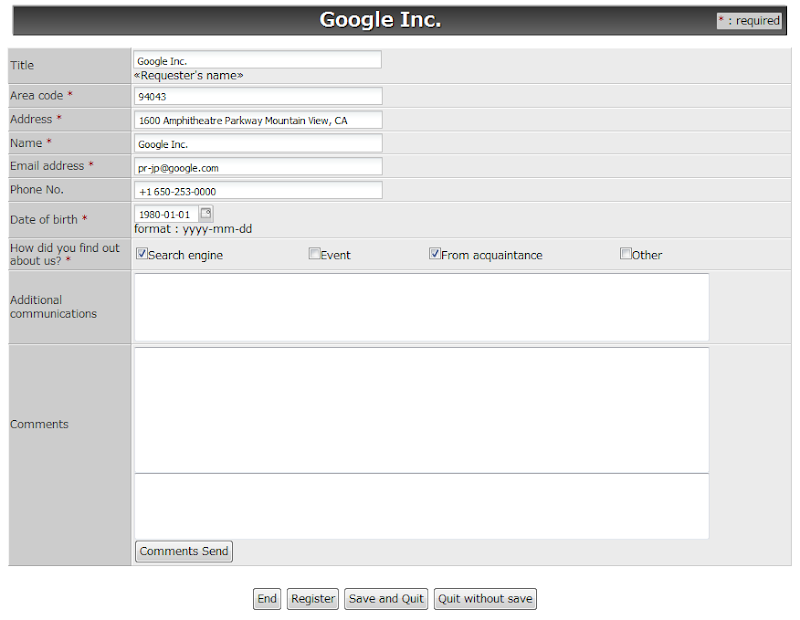Screen dimensions: 800x620
Task: Click the Address input field
Action: tap(258, 120)
